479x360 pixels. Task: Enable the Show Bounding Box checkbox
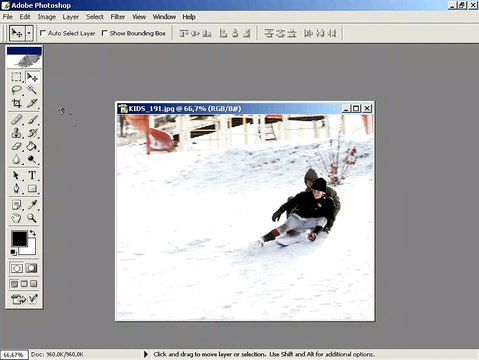[104, 33]
